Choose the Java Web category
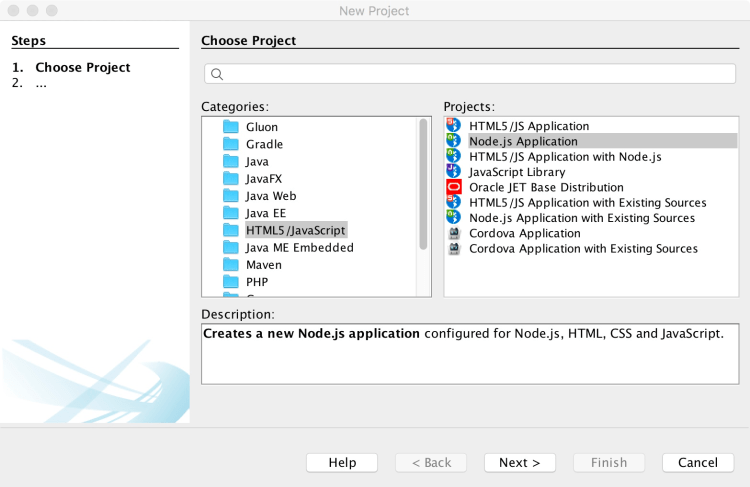The height and width of the screenshot is (487, 750). (271, 196)
